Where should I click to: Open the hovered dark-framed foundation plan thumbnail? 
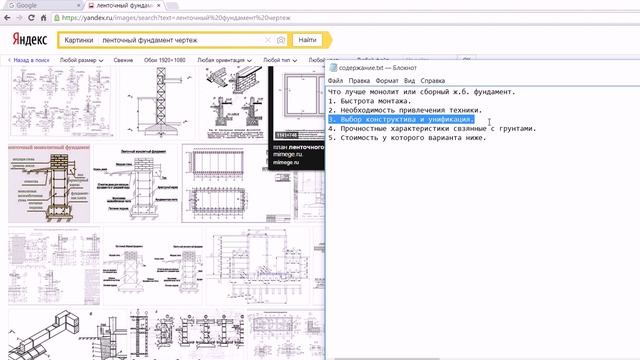298,102
